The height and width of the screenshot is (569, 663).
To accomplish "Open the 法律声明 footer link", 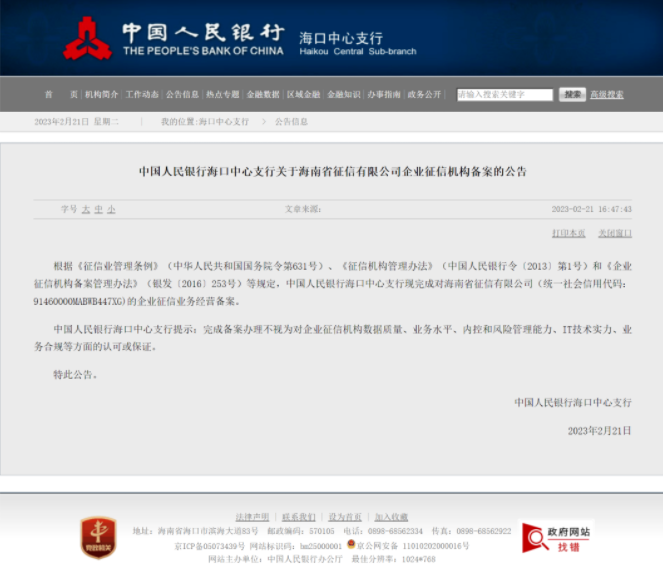I will coord(252,517).
